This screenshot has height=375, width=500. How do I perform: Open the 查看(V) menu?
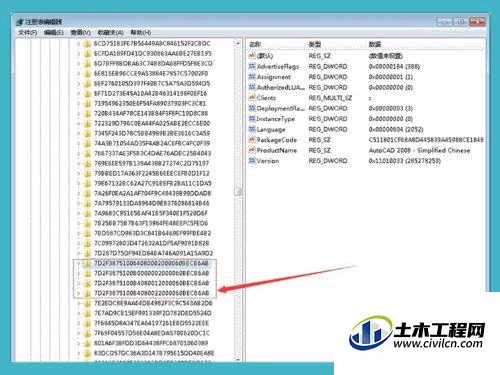(x=81, y=32)
